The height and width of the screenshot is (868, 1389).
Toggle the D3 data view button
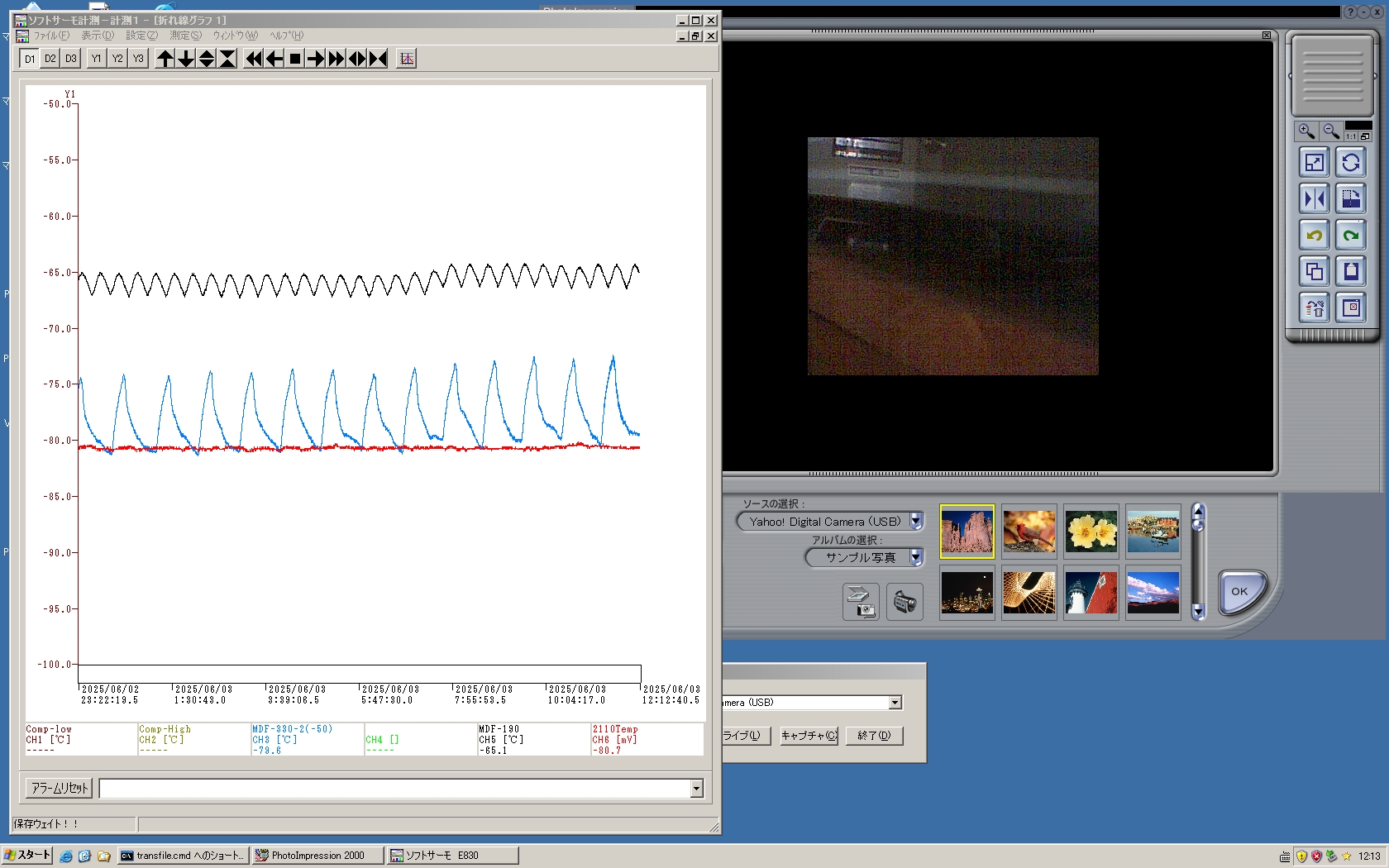(71, 59)
